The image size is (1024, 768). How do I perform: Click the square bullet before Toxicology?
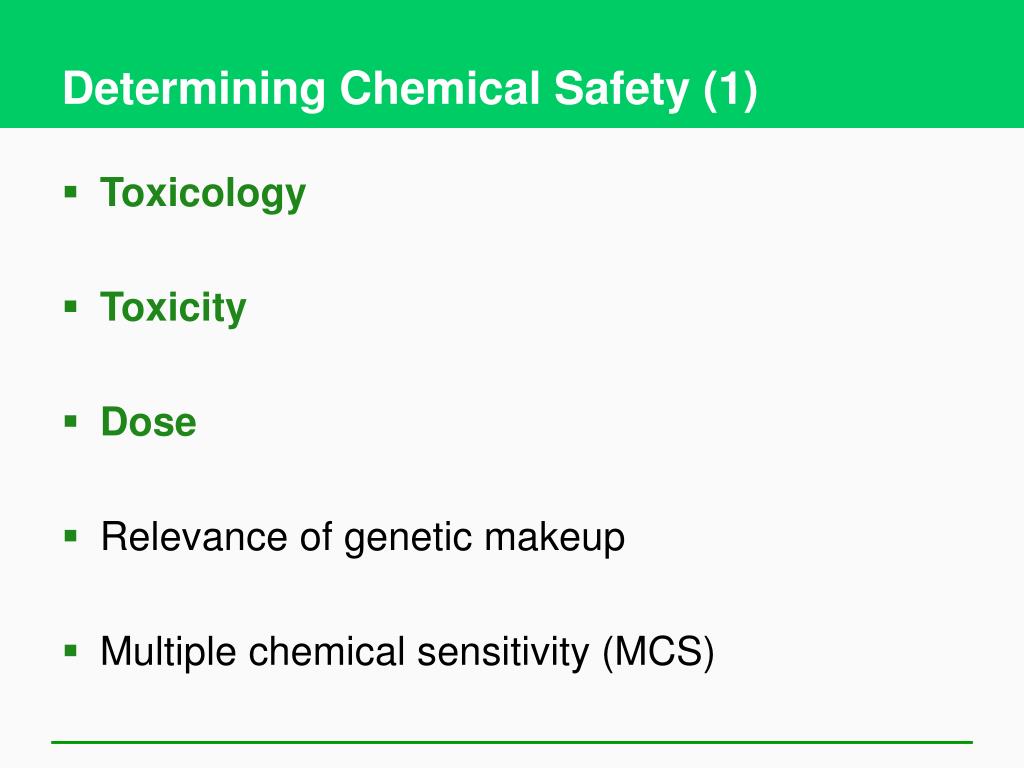(x=71, y=192)
